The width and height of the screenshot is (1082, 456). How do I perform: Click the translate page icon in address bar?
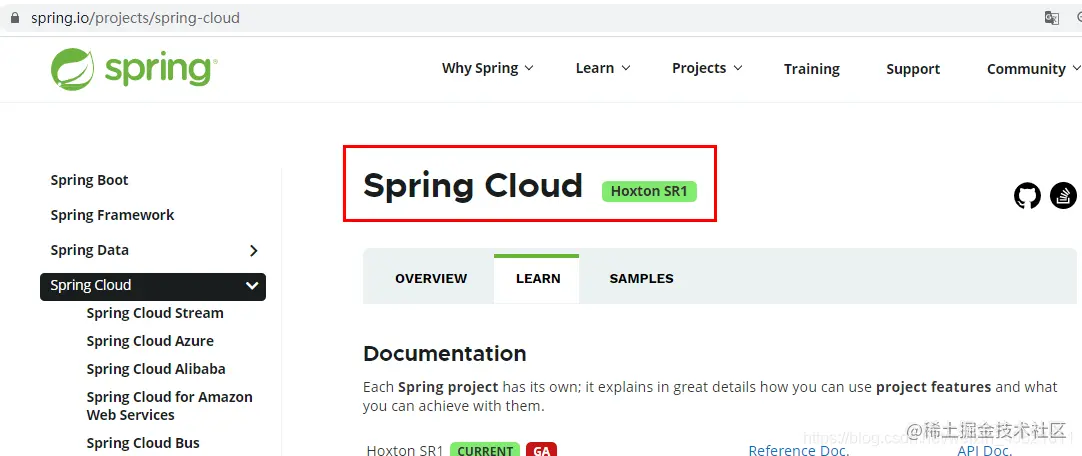(x=1051, y=18)
